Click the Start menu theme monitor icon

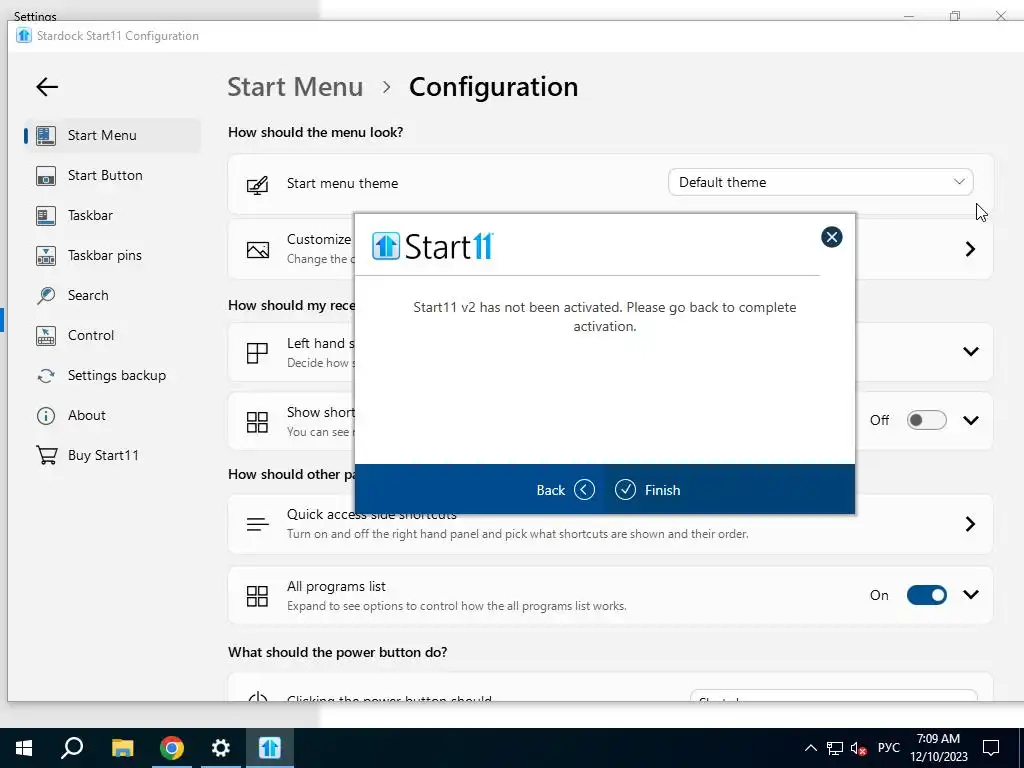257,185
